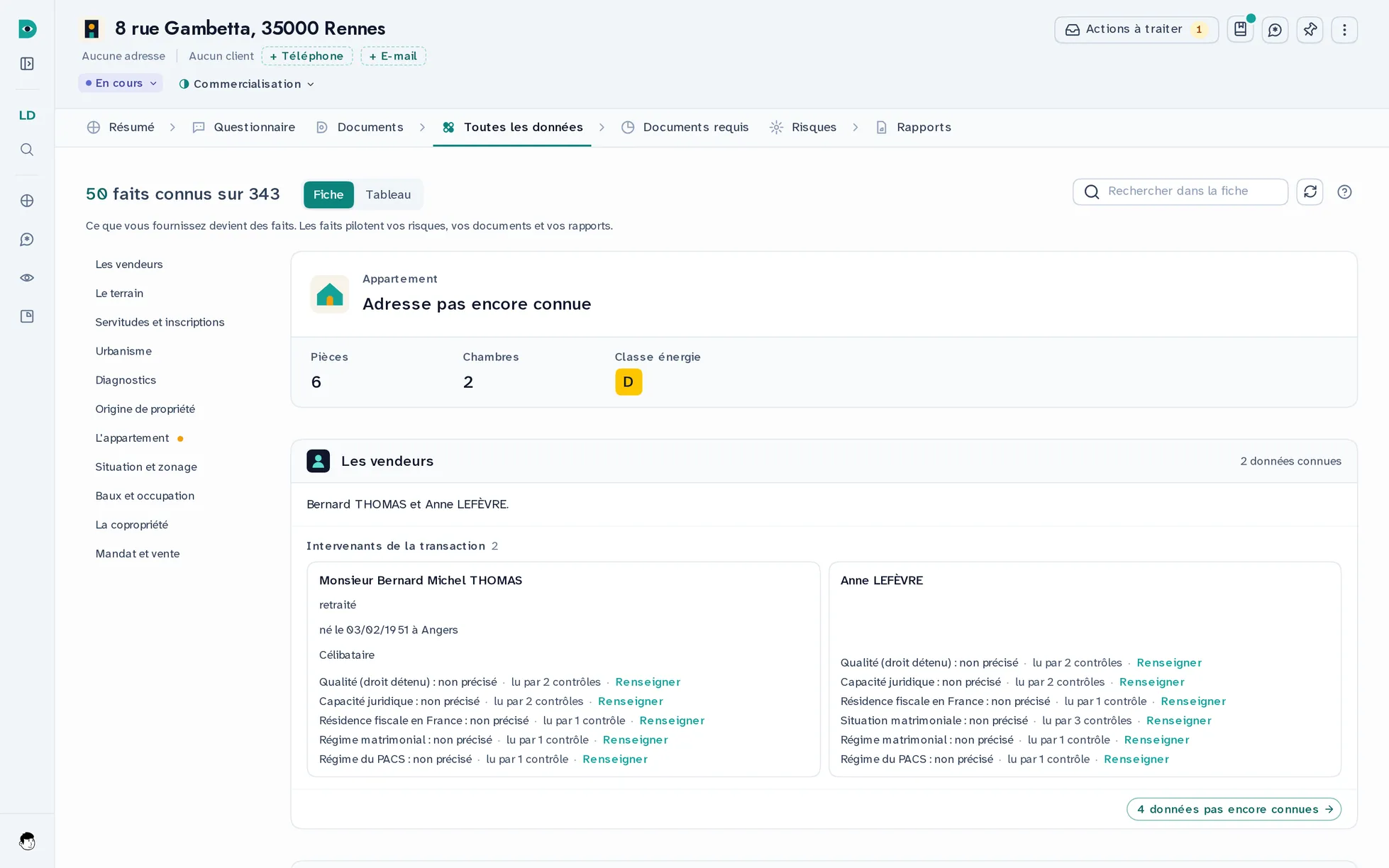Open the Documents requis tab
Screen dimensions: 1389x868
pos(685,128)
